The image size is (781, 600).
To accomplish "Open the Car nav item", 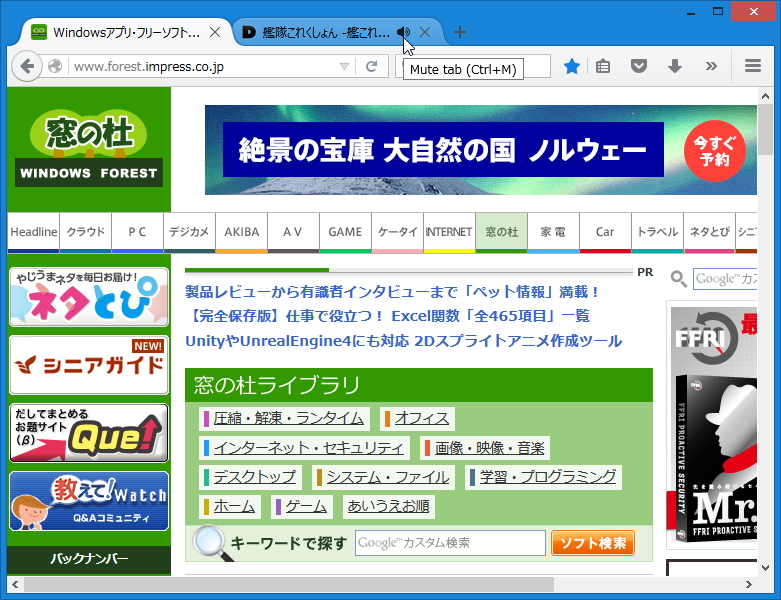I will [605, 233].
